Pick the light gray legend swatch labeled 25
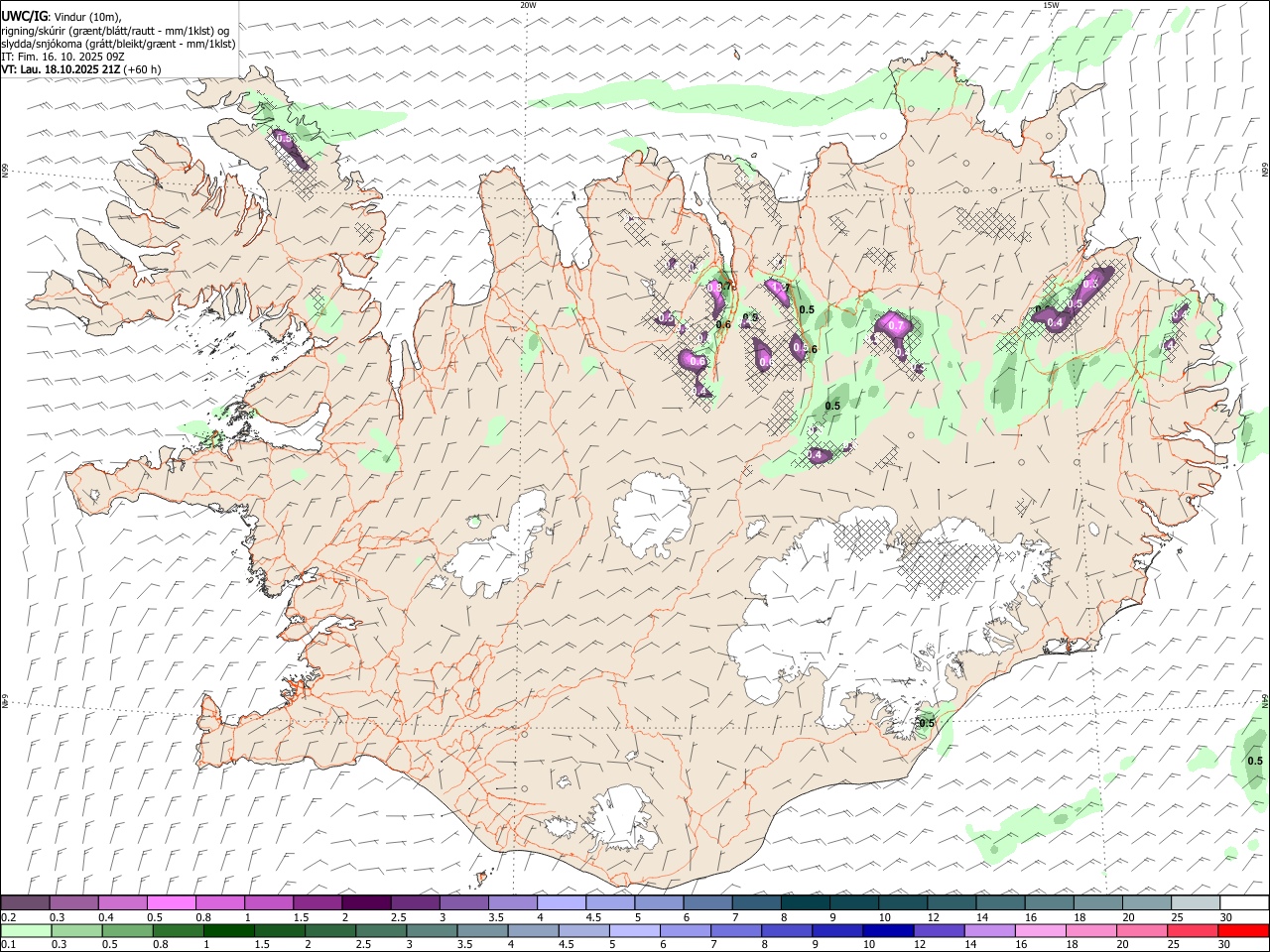 1196,903
